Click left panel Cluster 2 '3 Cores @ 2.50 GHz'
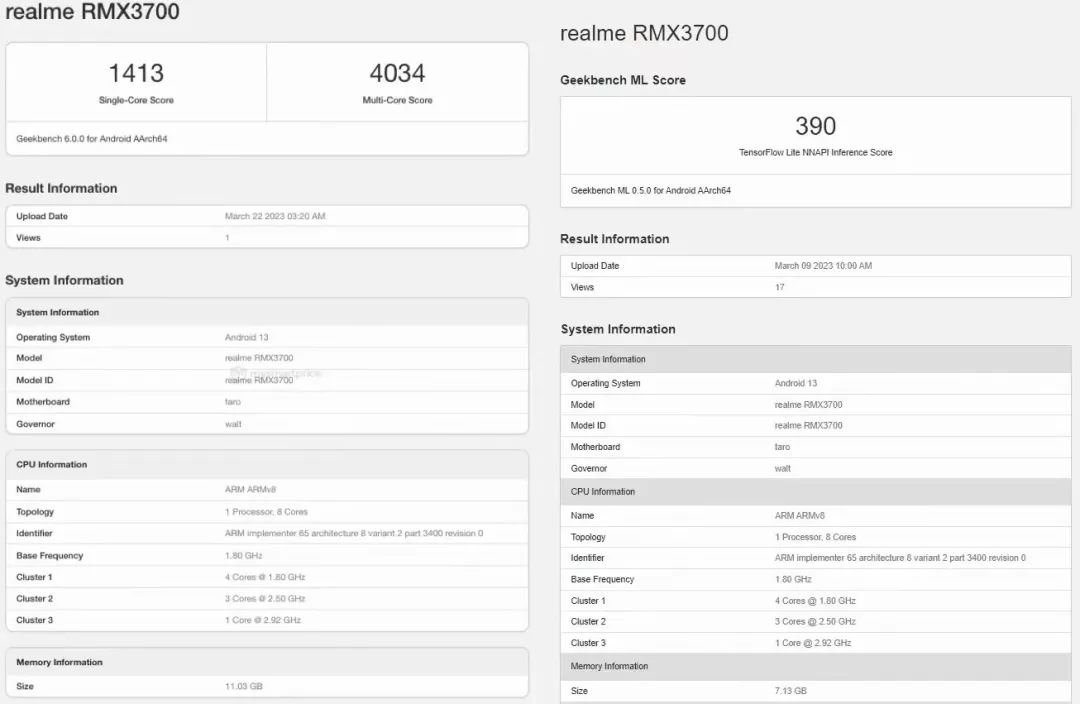Image resolution: width=1080 pixels, height=704 pixels. (x=265, y=599)
